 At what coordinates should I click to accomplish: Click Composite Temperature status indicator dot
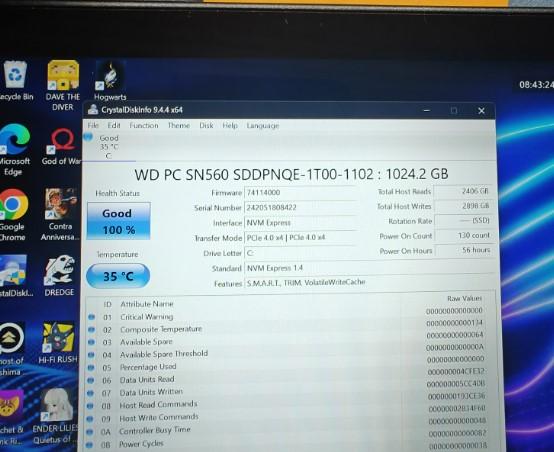[92, 330]
